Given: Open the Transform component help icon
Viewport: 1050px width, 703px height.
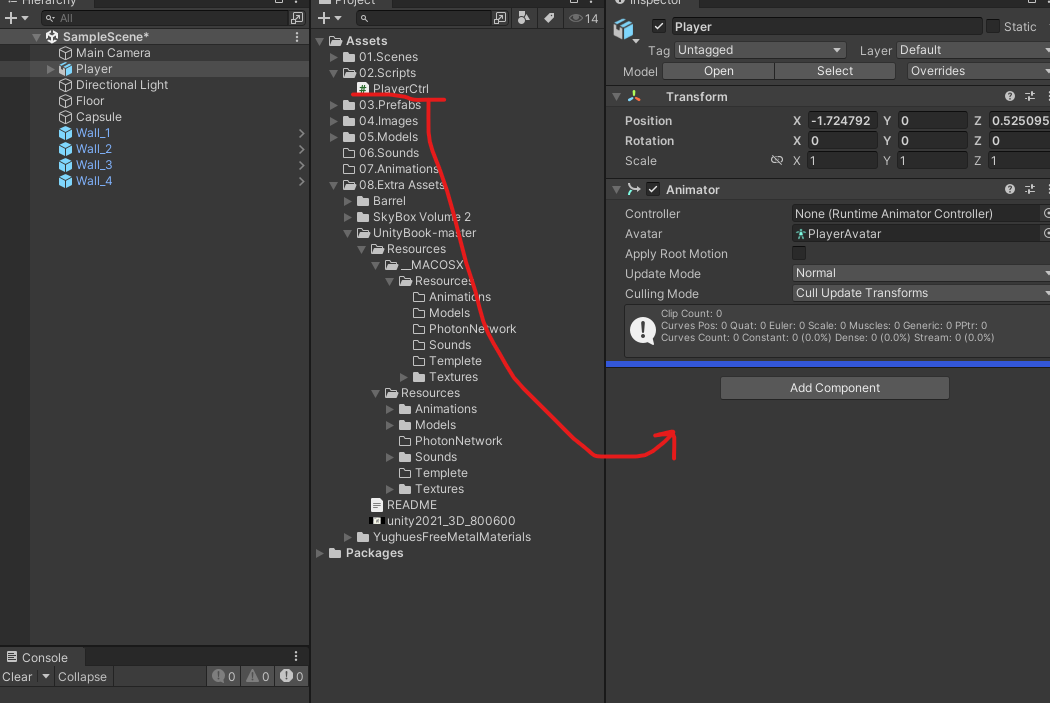Looking at the screenshot, I should pyautogui.click(x=1009, y=96).
